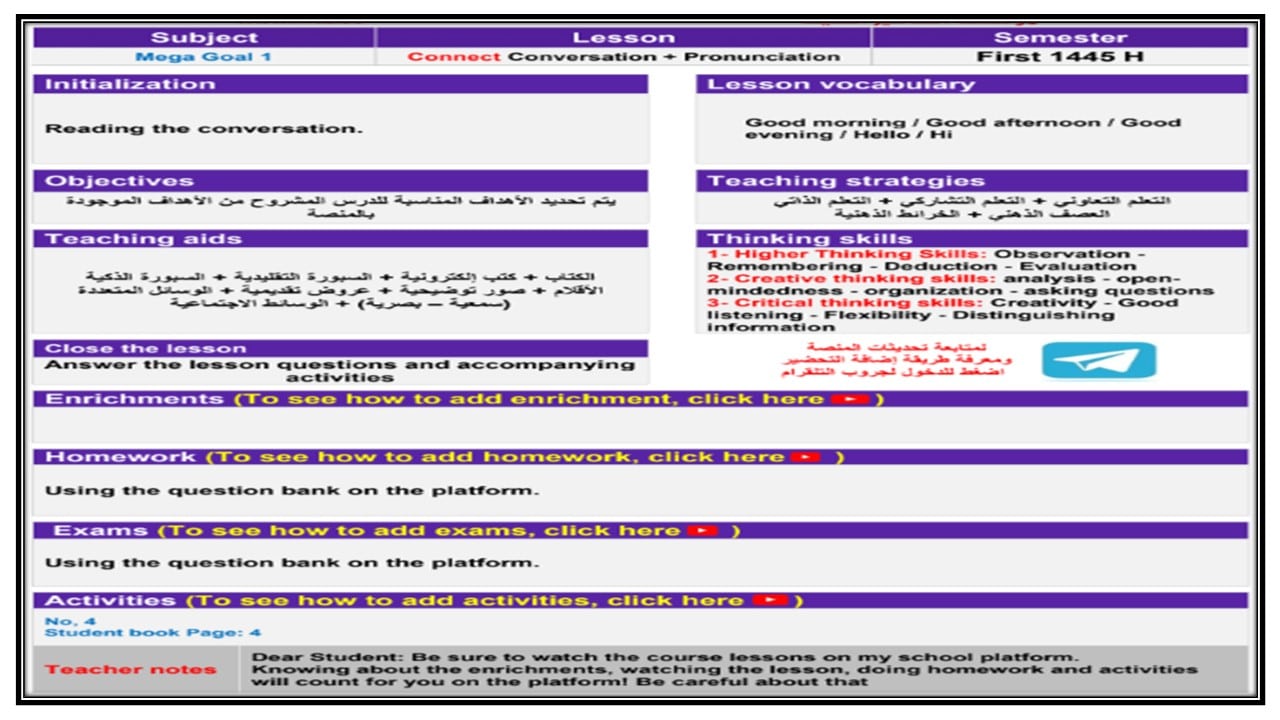1280x720 pixels.
Task: Click the red 'Teacher notes' label
Action: [131, 669]
